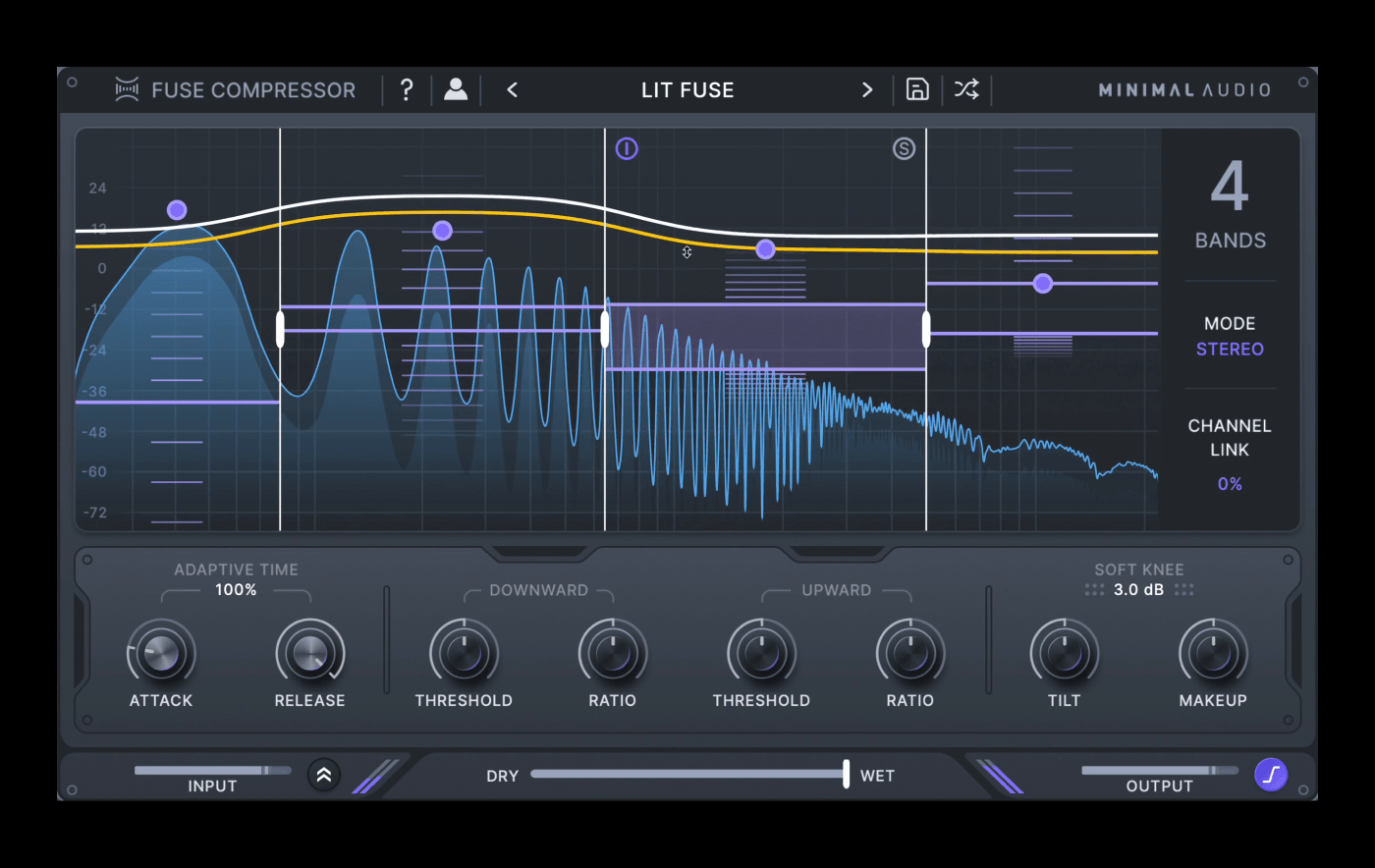Image resolution: width=1375 pixels, height=868 pixels.
Task: Open the user account icon
Action: click(456, 89)
